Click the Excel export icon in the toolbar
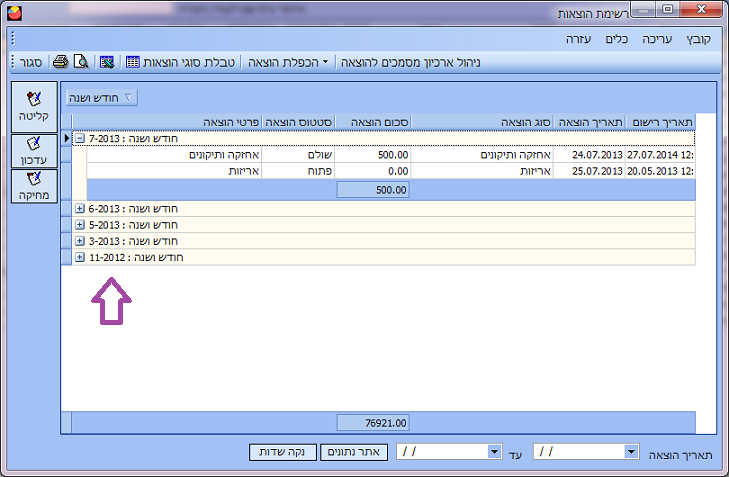 107,62
